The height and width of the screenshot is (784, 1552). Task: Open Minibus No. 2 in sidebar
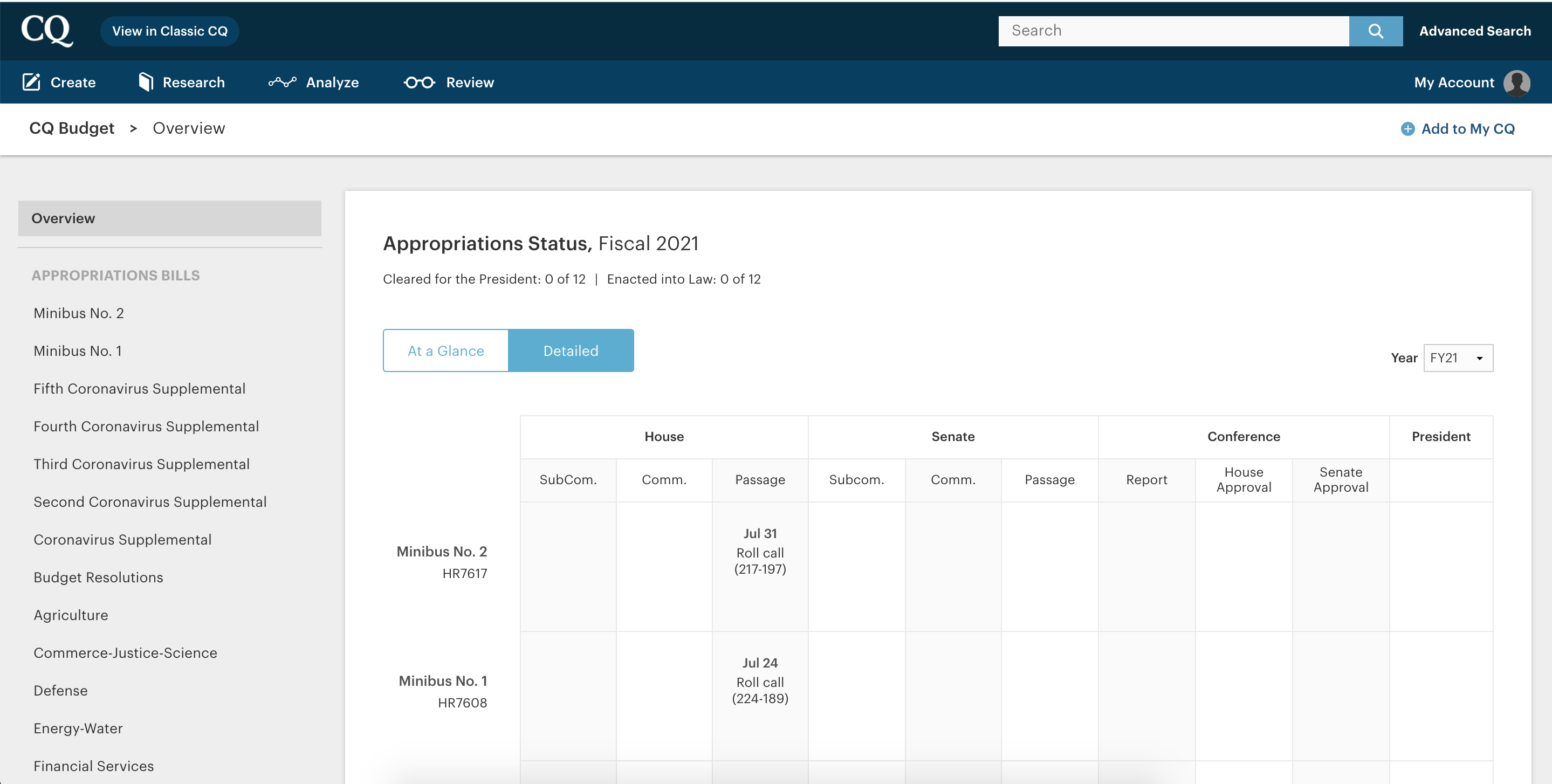point(79,313)
